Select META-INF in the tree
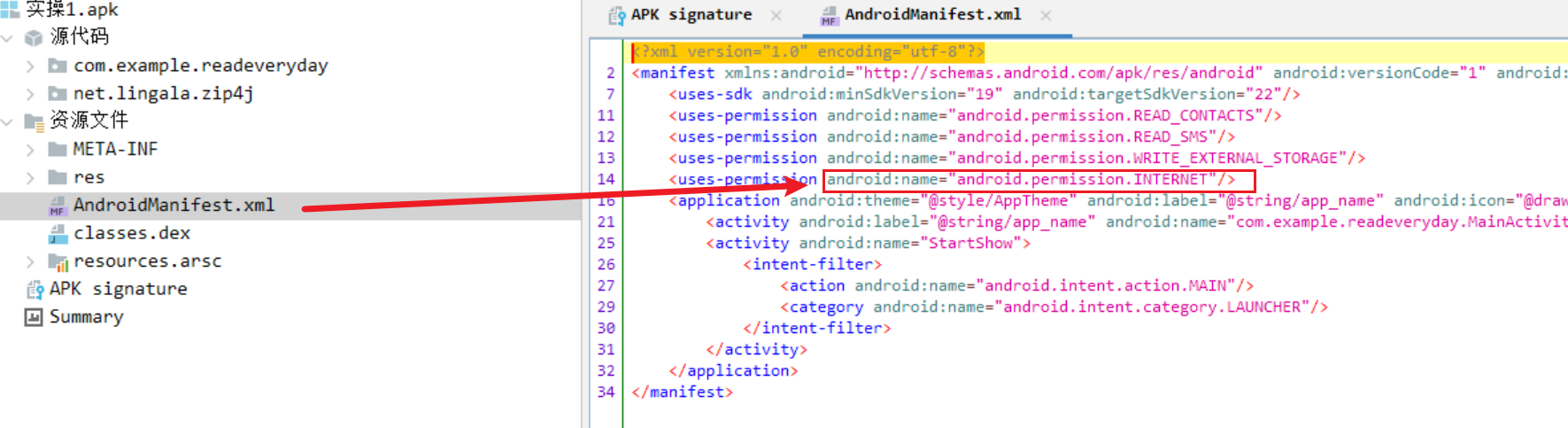The height and width of the screenshot is (428, 1568). coord(115,149)
